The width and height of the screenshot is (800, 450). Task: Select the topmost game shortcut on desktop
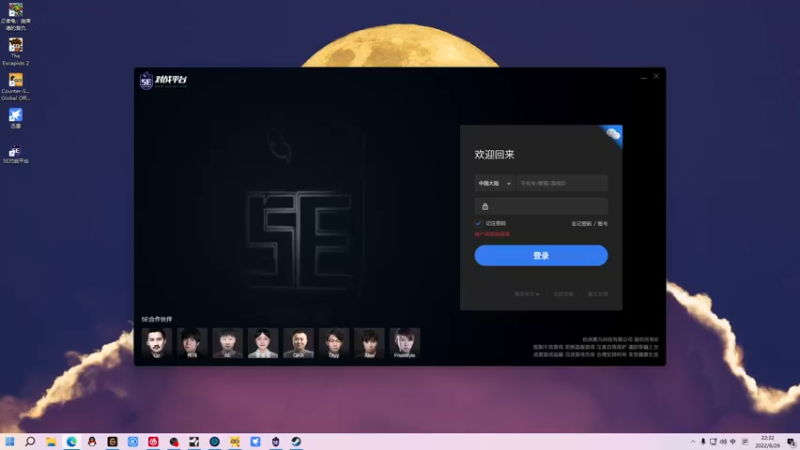coord(15,16)
